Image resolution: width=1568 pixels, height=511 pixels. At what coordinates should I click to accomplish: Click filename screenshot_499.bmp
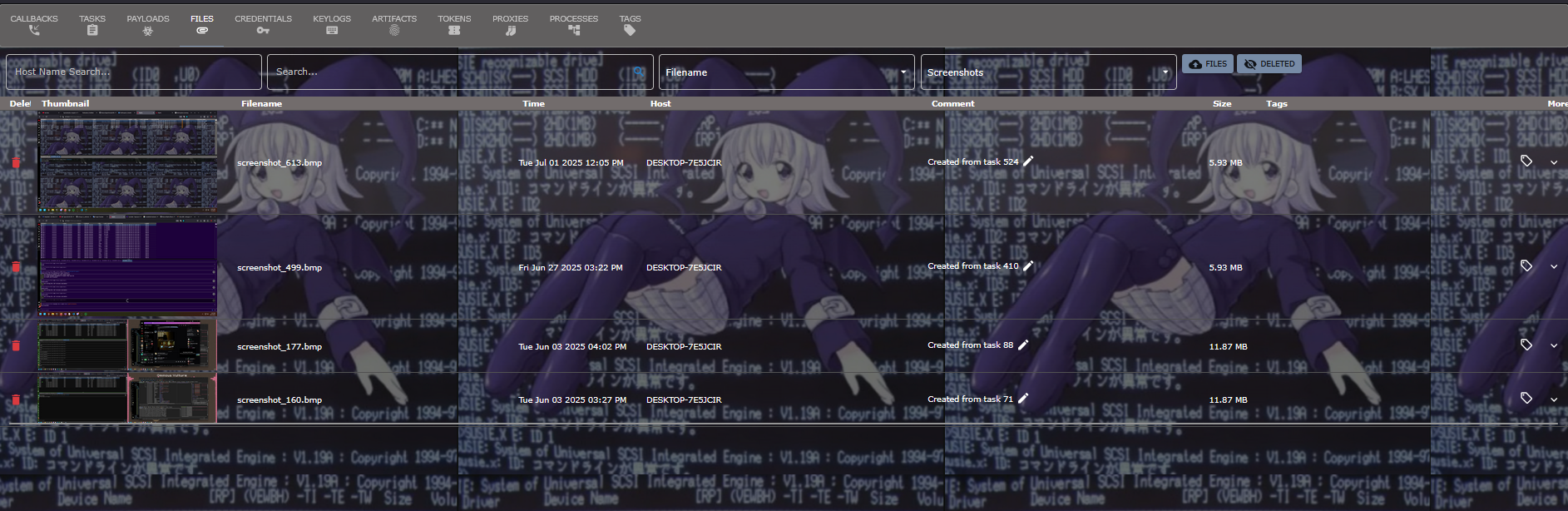pyautogui.click(x=279, y=267)
